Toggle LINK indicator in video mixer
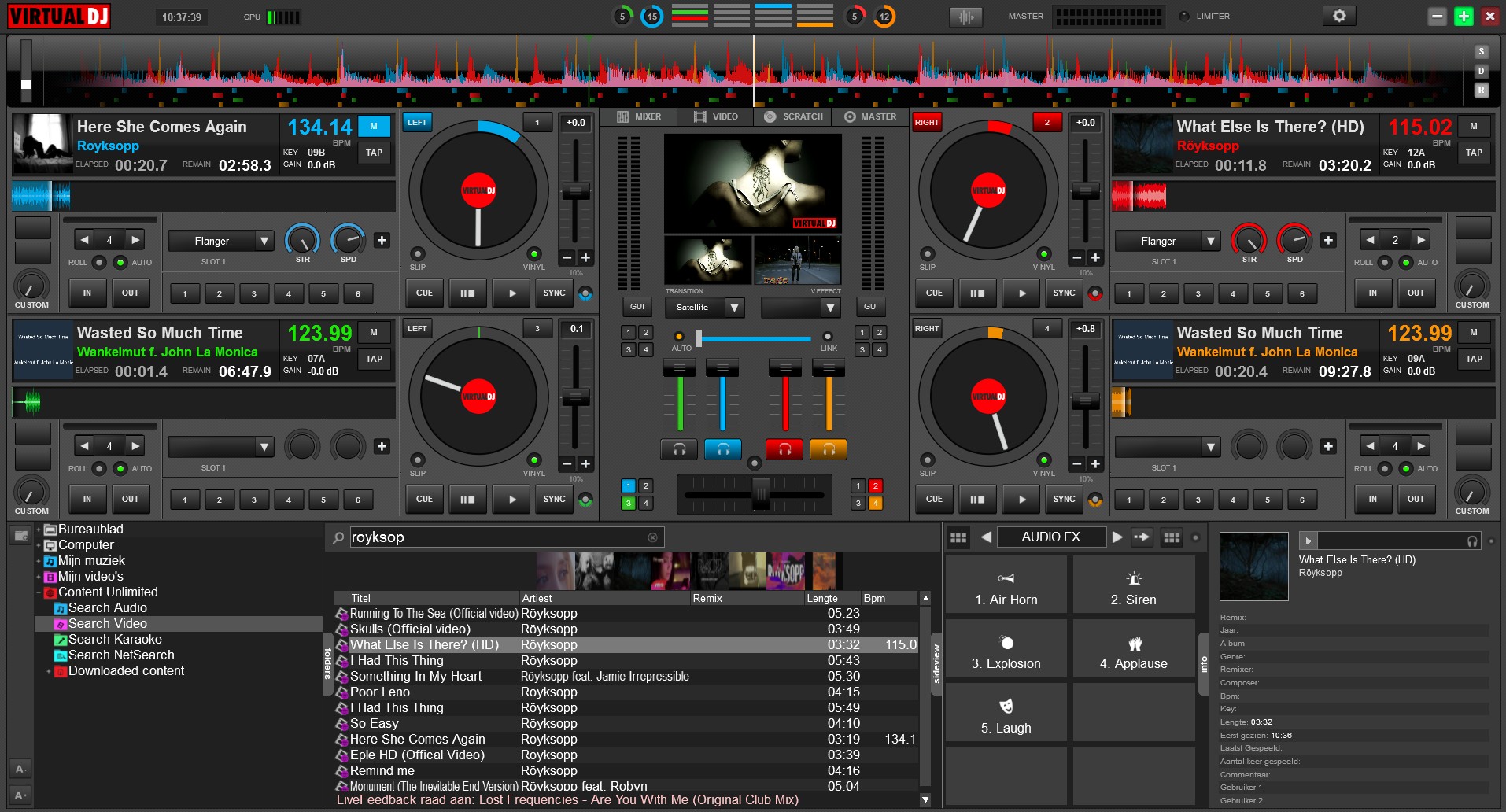The width and height of the screenshot is (1506, 812). (828, 337)
